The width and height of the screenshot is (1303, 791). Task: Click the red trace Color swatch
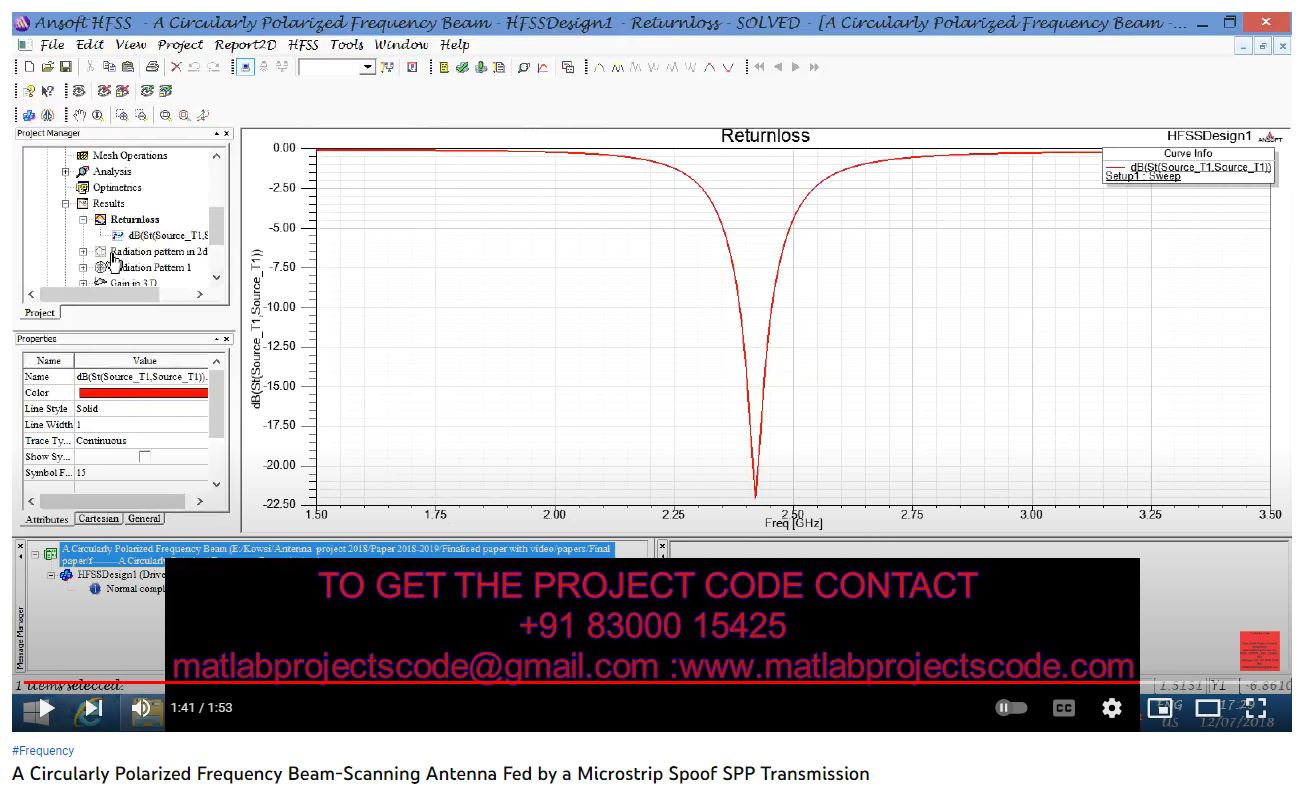[143, 393]
